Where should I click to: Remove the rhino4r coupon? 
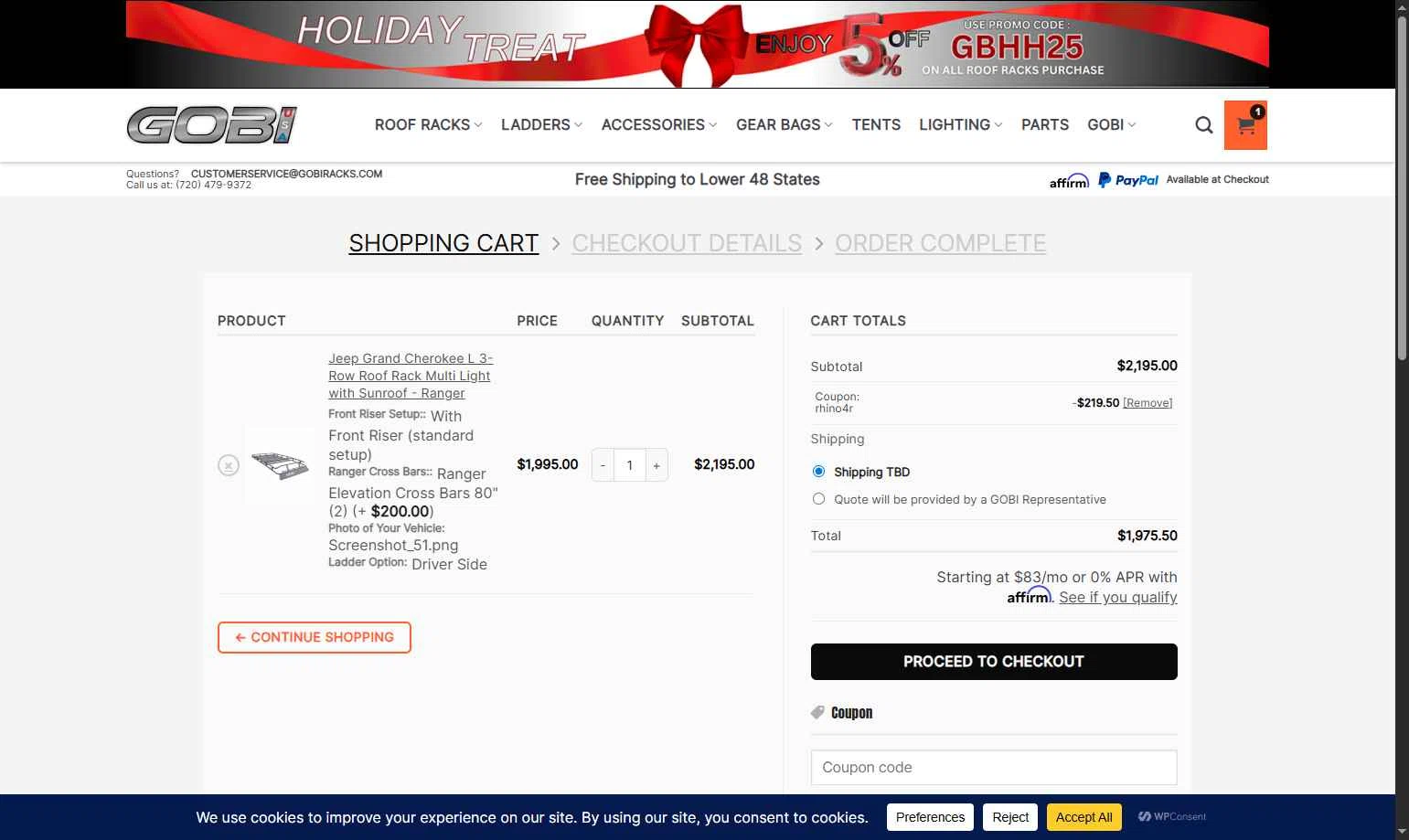[1147, 403]
